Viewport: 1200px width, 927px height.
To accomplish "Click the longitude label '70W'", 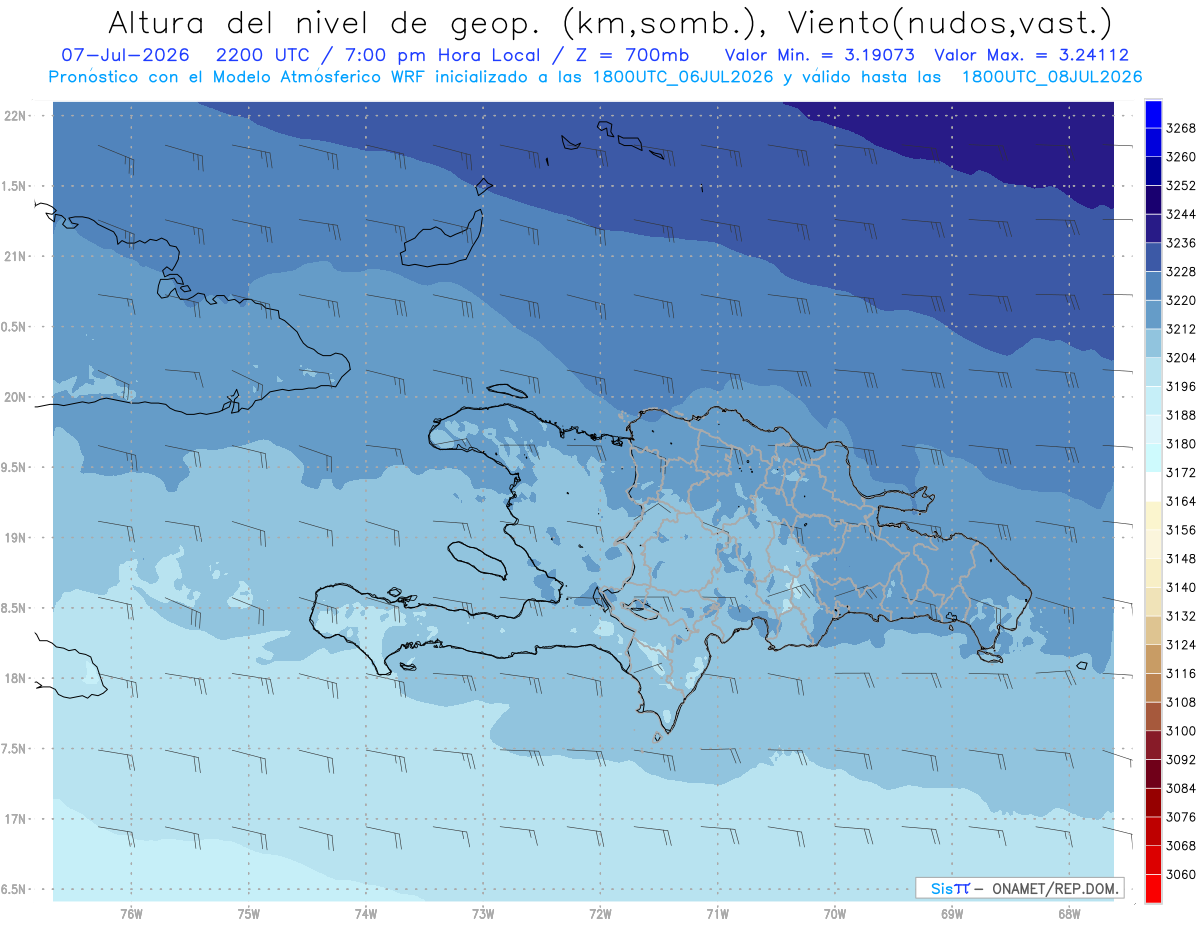I will [835, 913].
